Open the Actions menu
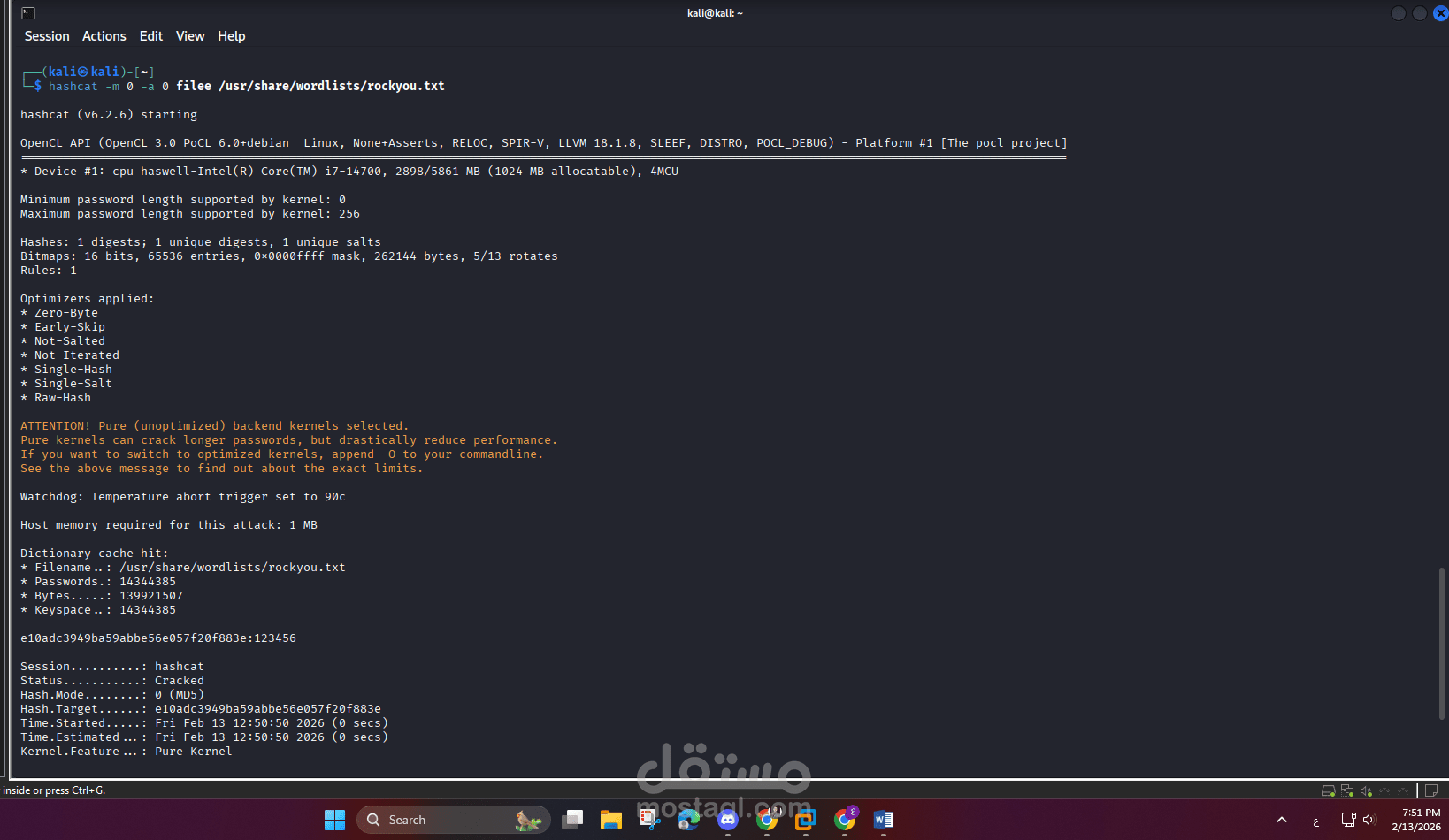 [104, 36]
